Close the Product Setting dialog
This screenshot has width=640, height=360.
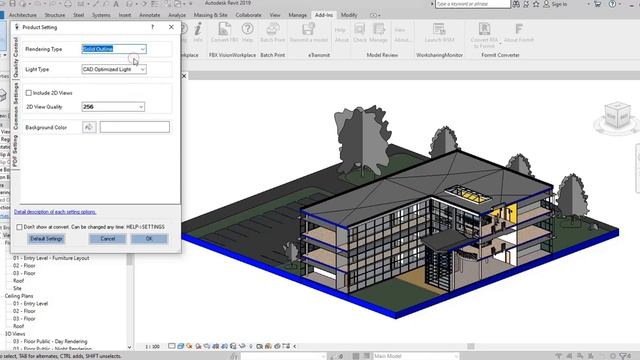(x=171, y=27)
